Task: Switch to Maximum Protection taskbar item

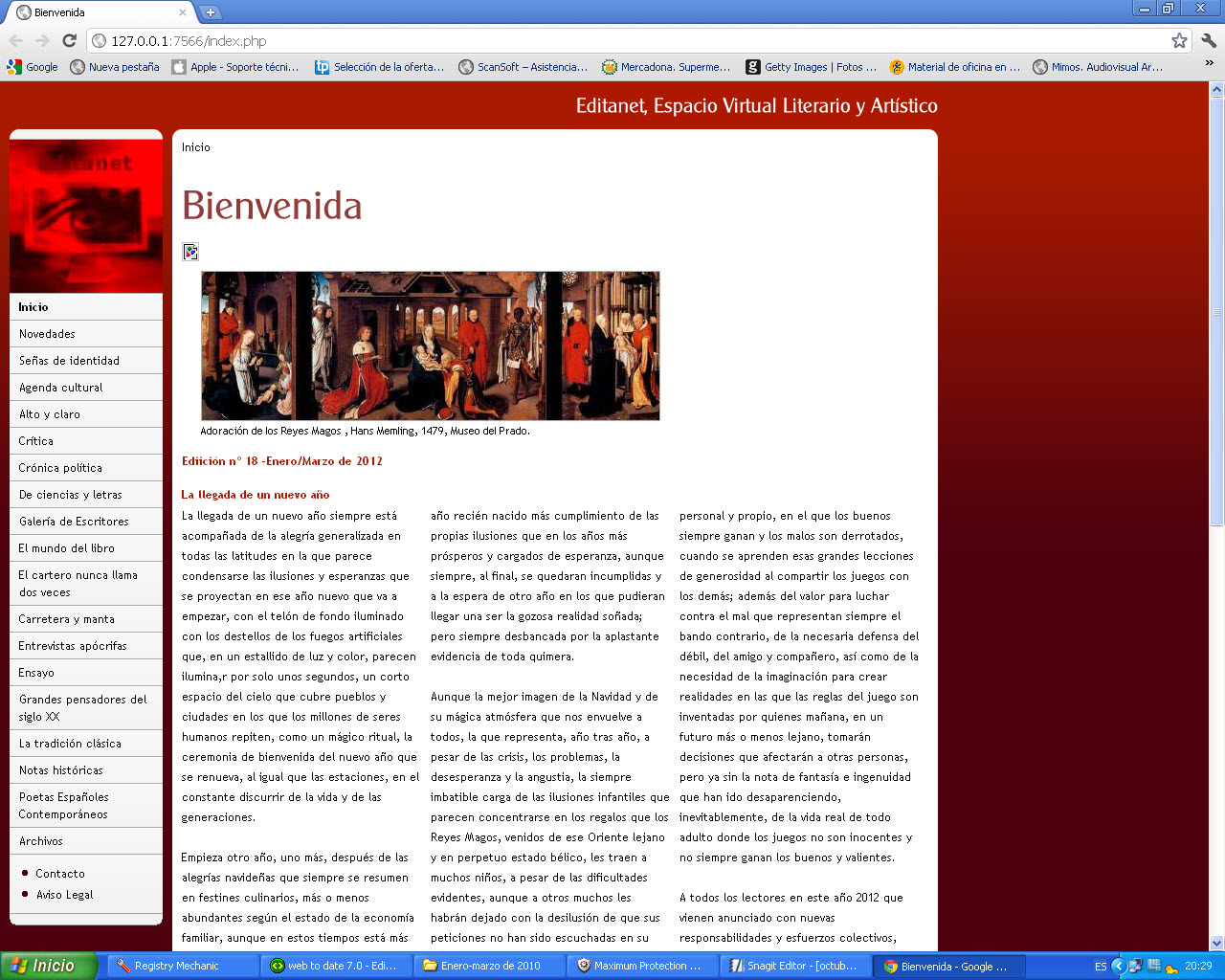Action: (x=642, y=966)
